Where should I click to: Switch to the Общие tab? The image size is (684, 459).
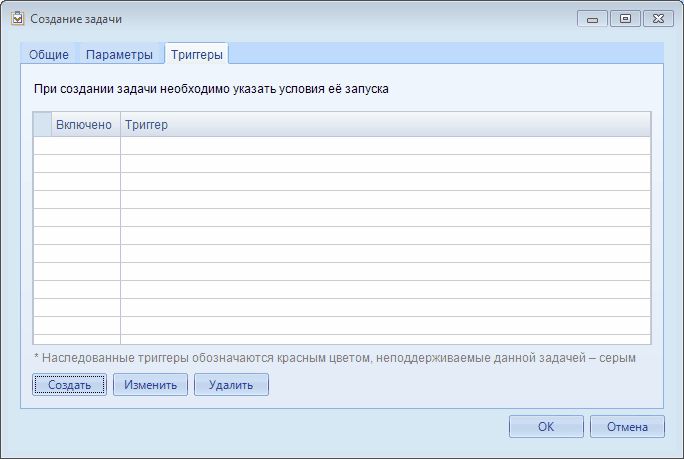coord(49,54)
